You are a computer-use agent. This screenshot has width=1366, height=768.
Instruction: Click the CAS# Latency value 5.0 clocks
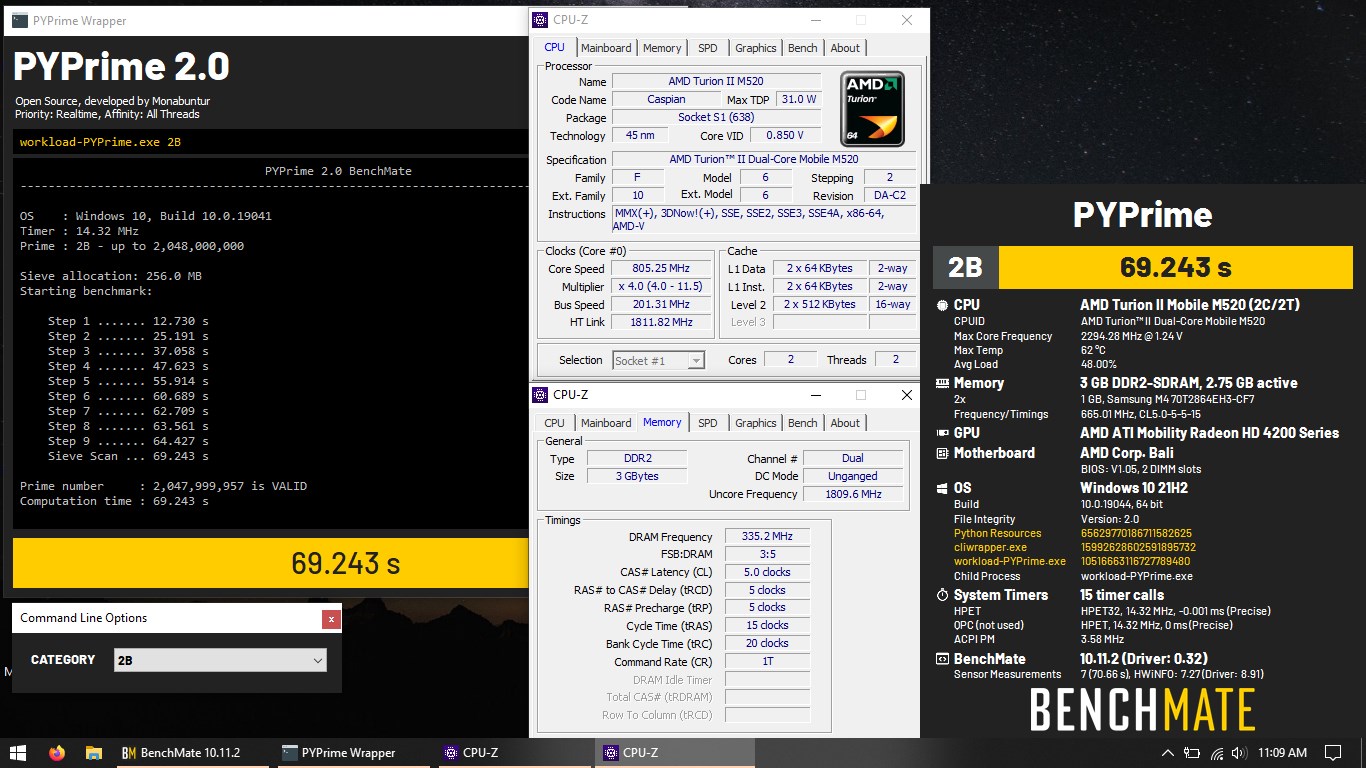(767, 573)
